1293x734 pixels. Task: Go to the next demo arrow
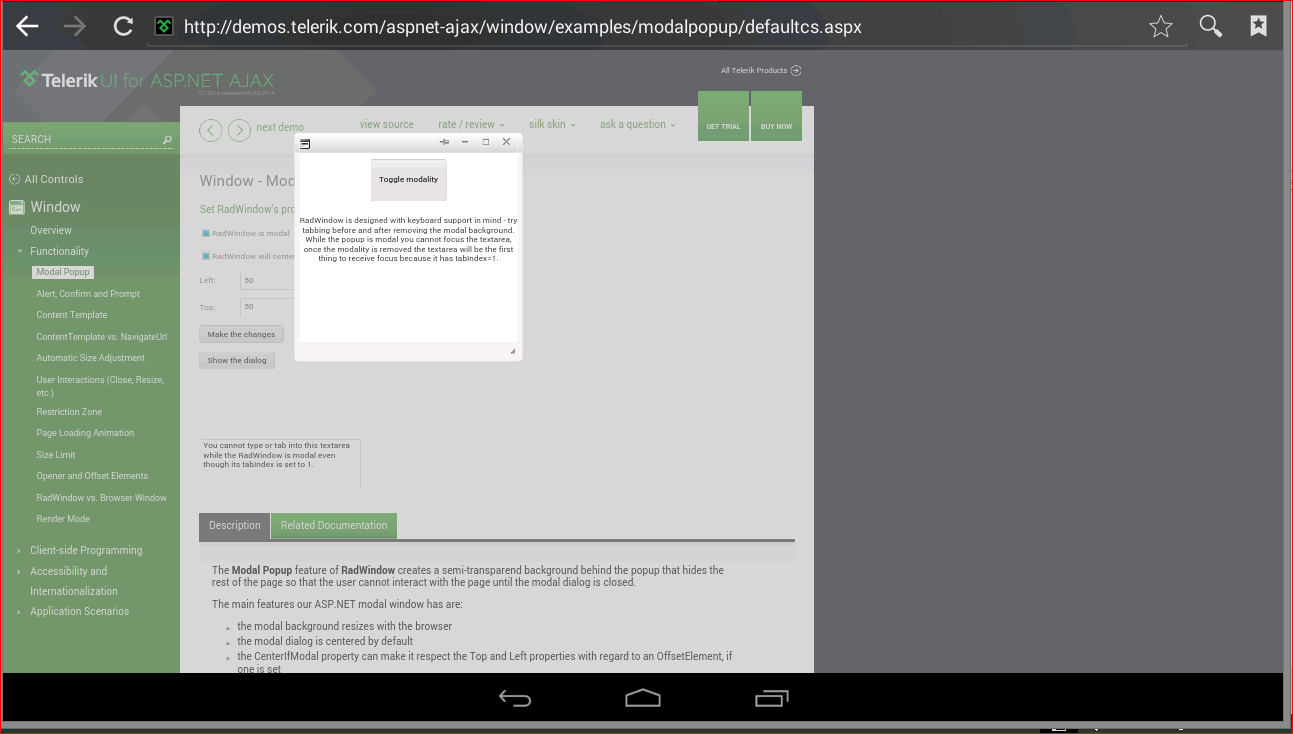click(x=239, y=130)
